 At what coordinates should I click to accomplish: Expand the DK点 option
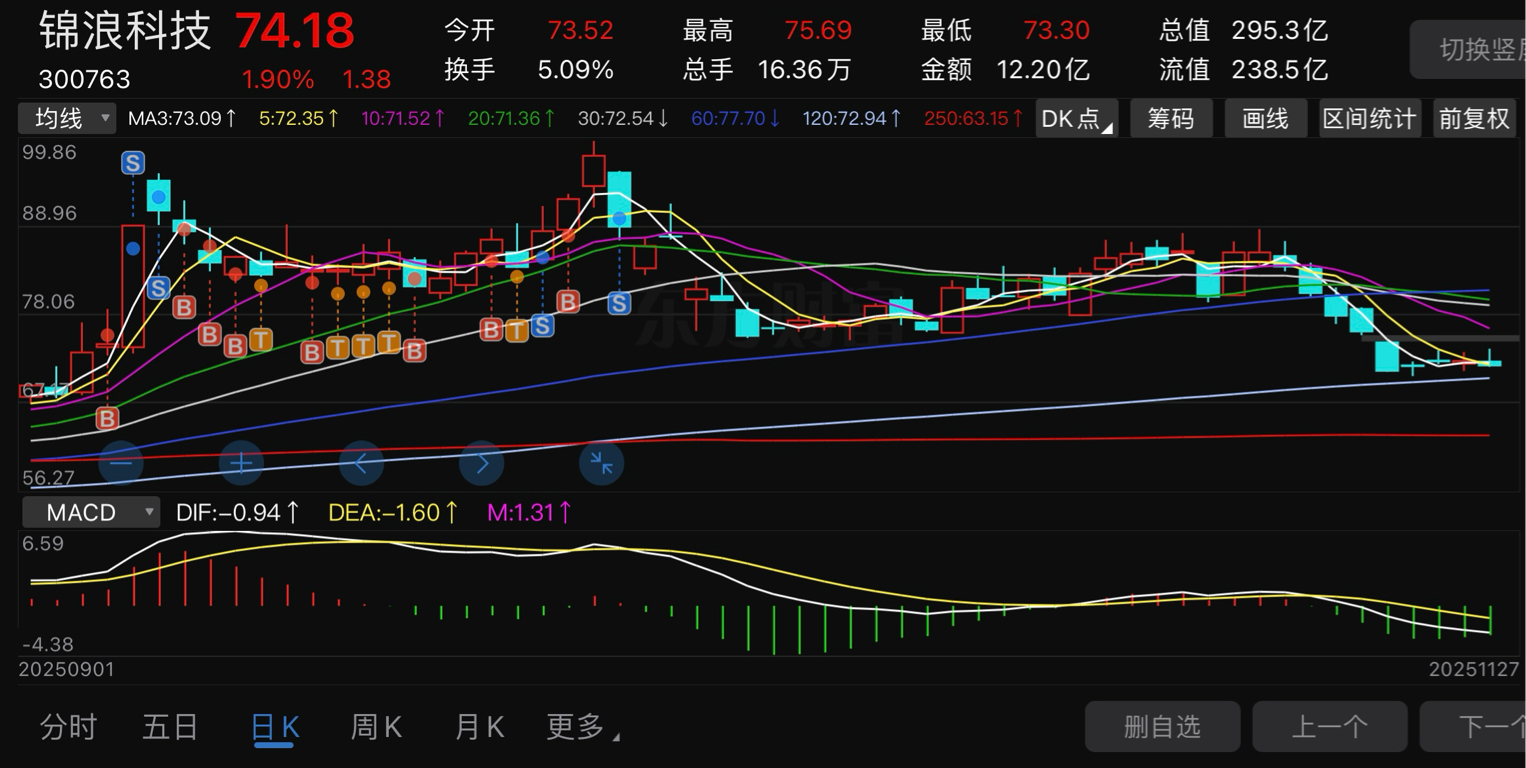pos(1077,118)
